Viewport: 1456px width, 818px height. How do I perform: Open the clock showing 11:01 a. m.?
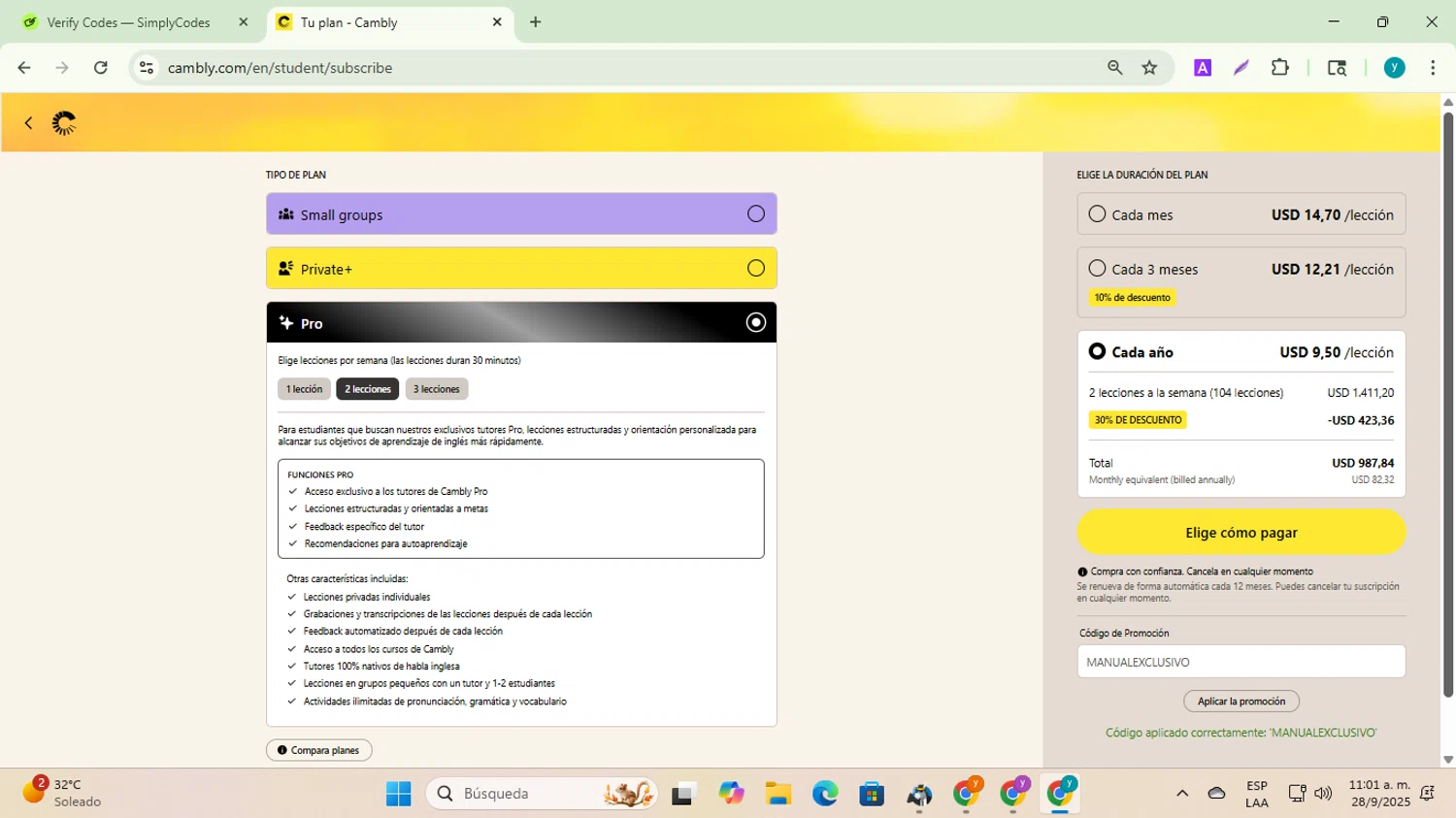[1379, 794]
